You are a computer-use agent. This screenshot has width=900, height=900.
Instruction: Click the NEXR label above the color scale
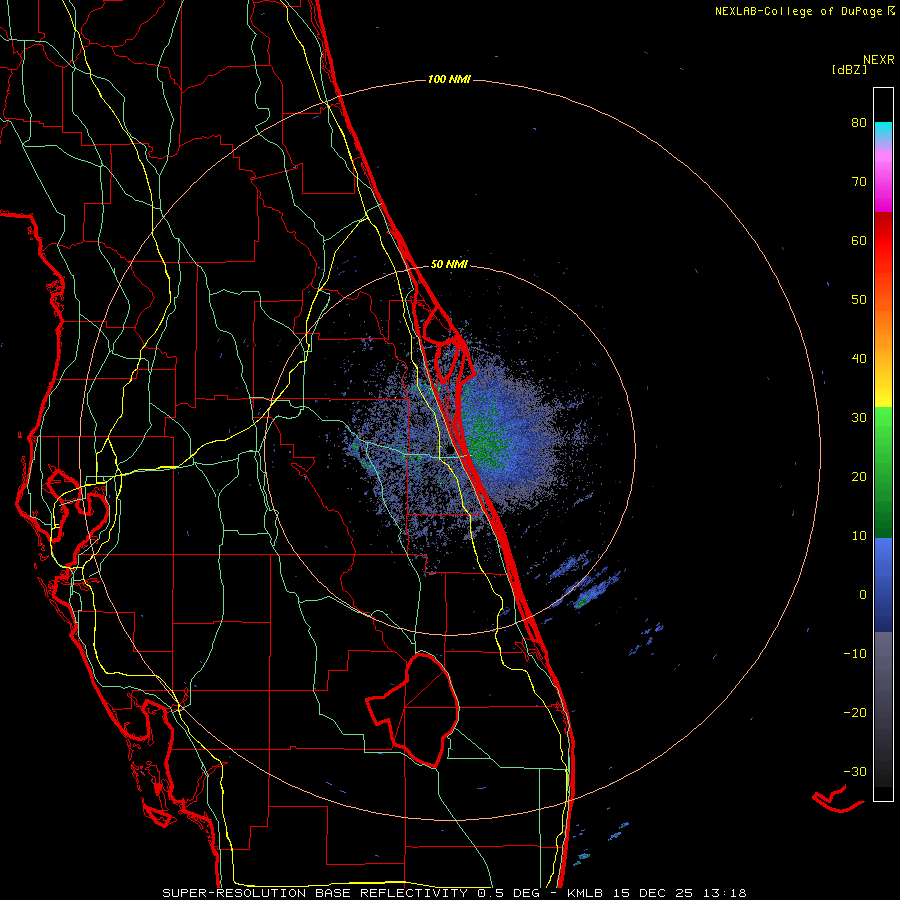coord(879,60)
